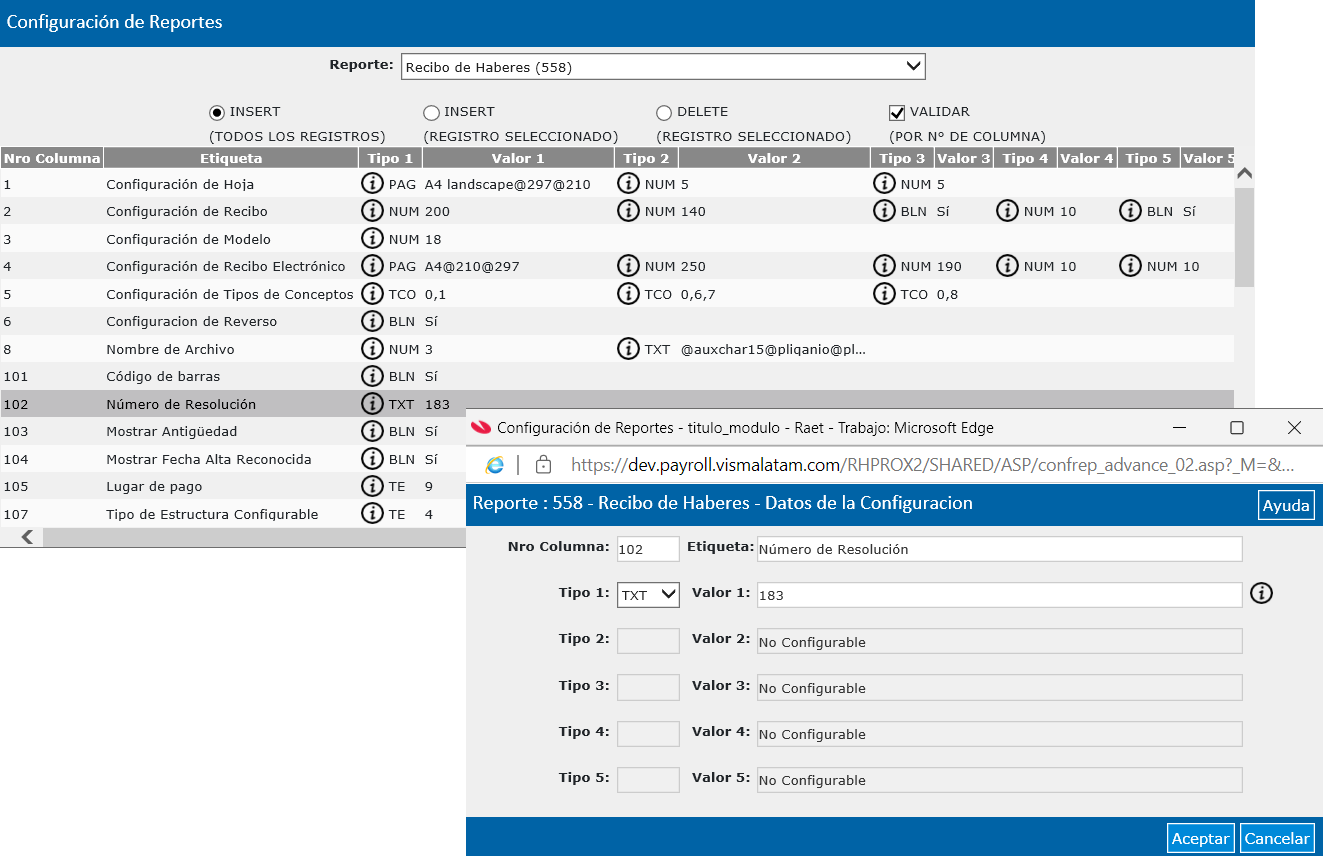Click Tipo 1 info icon for Tipos de Conceptos

(373, 294)
